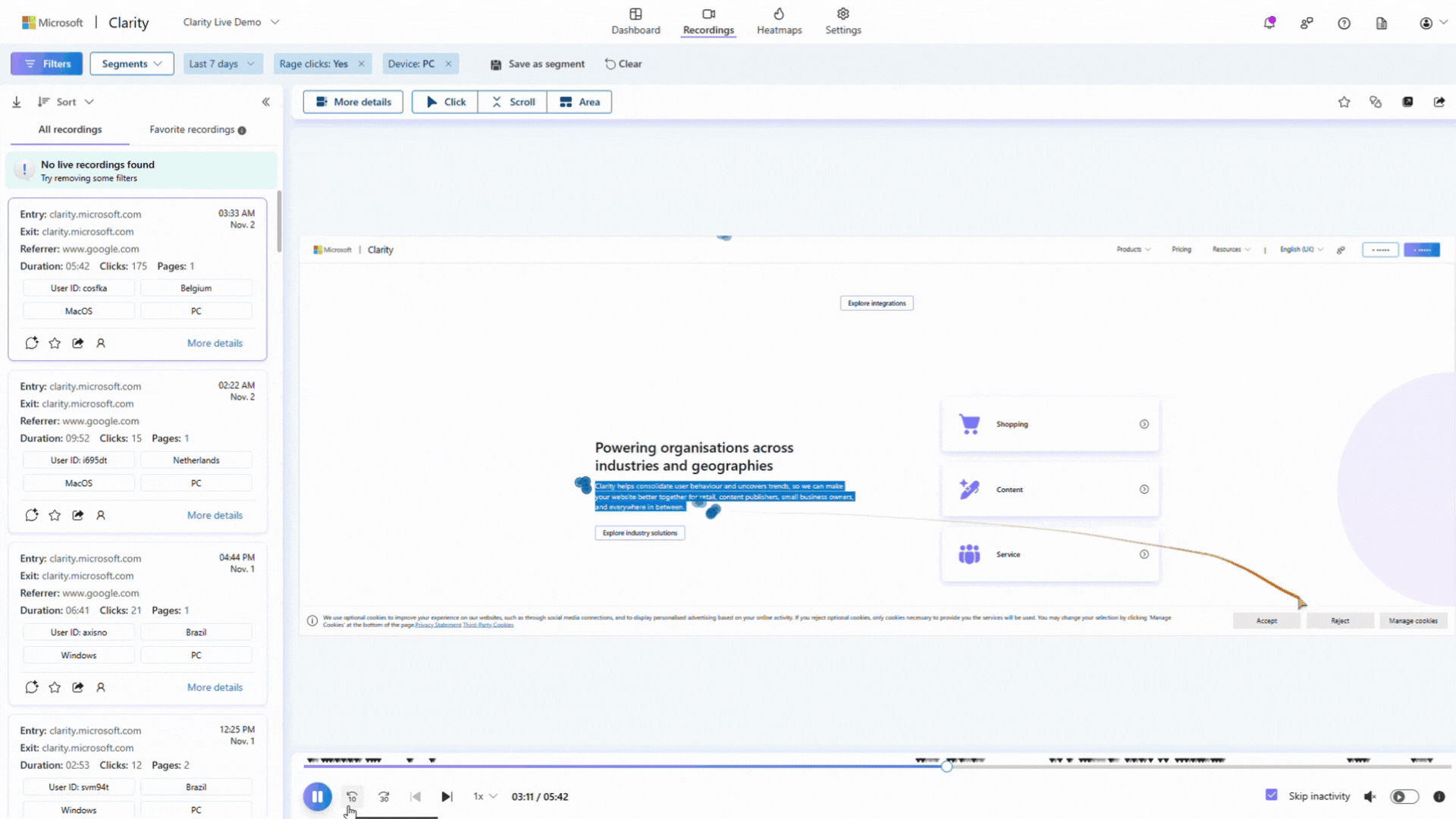
Task: Open Scroll heatmap view button
Action: [x=513, y=102]
